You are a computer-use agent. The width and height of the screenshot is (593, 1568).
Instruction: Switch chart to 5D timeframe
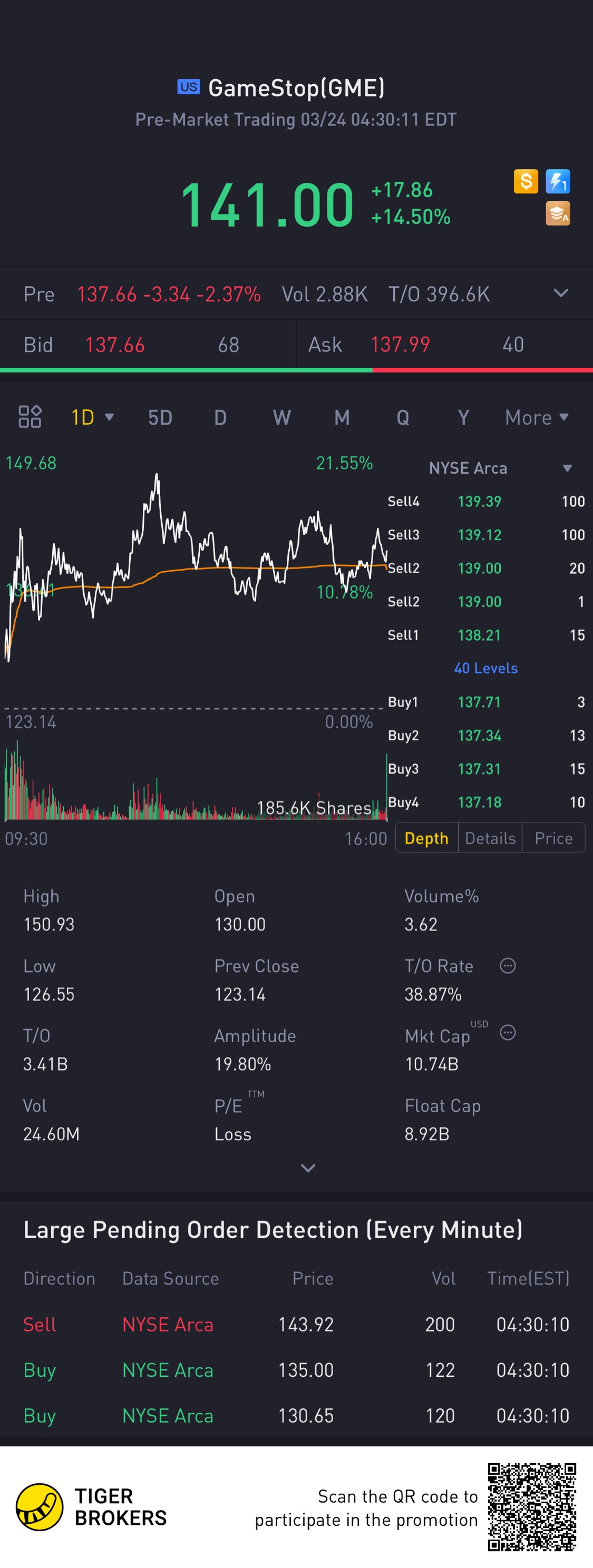(160, 418)
